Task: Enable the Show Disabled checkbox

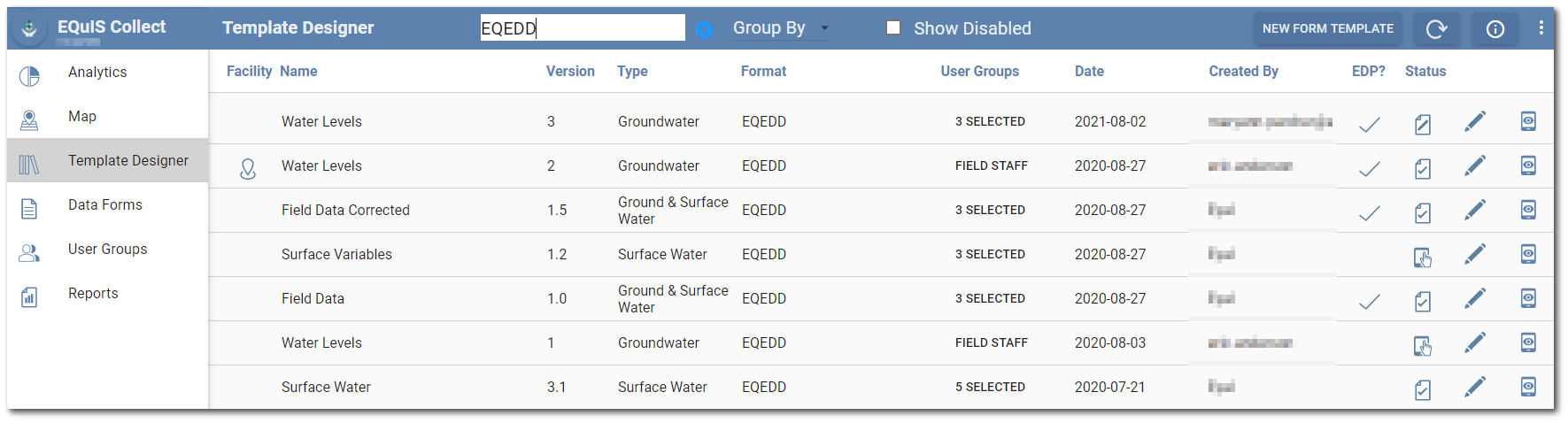Action: [893, 28]
